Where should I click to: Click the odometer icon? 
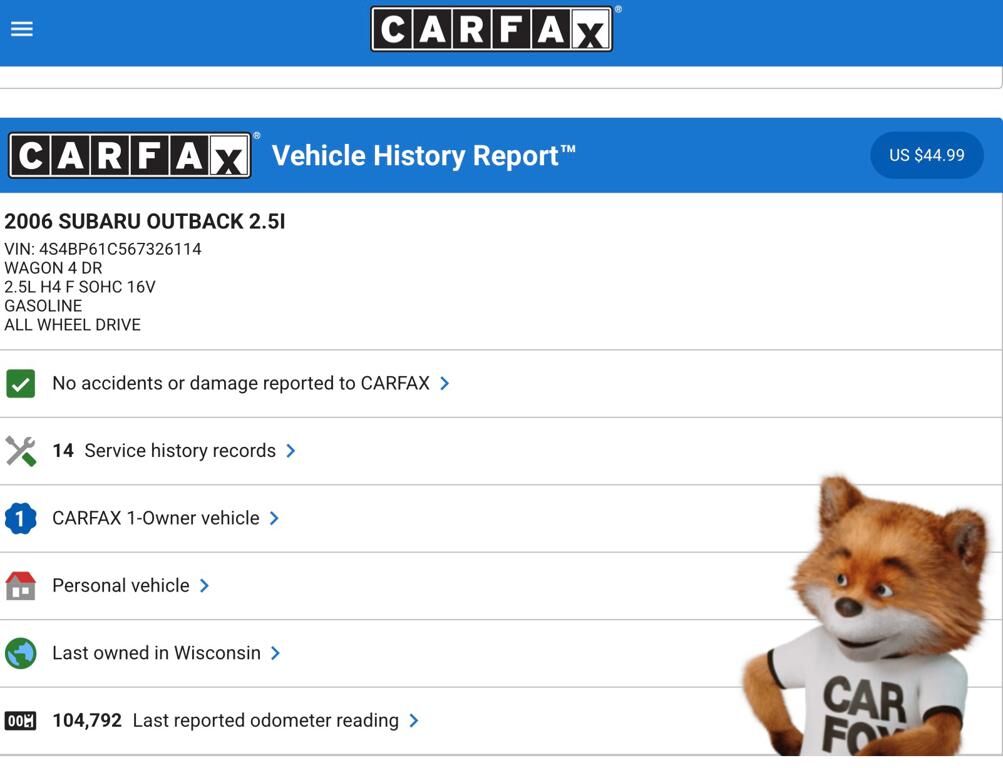pyautogui.click(x=20, y=721)
